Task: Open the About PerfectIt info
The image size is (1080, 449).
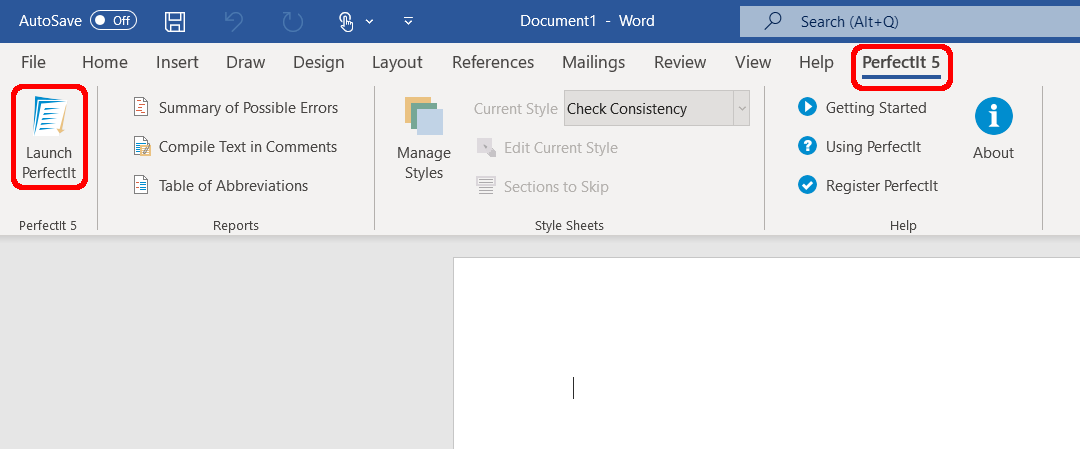Action: pyautogui.click(x=993, y=129)
